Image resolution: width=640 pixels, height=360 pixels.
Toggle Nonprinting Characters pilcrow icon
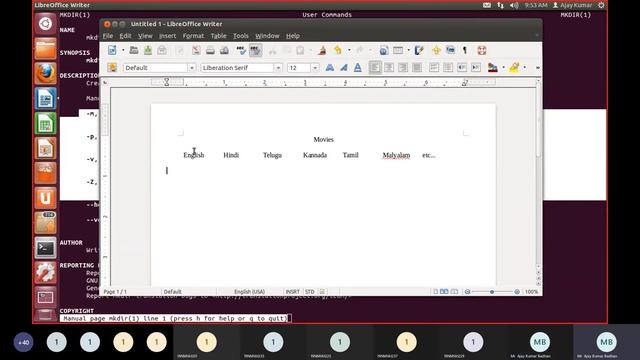click(x=464, y=50)
